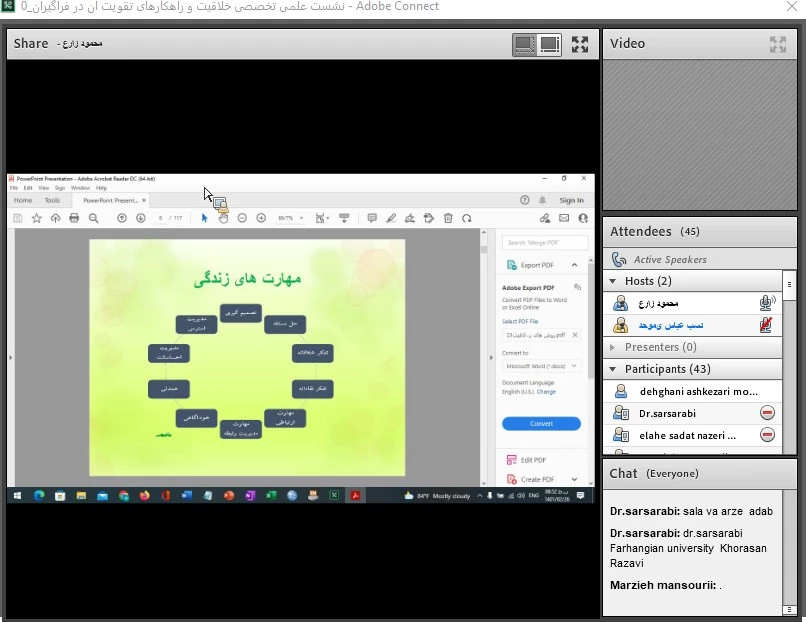Click the Windows Start button in shared screen
The image size is (806, 622).
[17, 496]
